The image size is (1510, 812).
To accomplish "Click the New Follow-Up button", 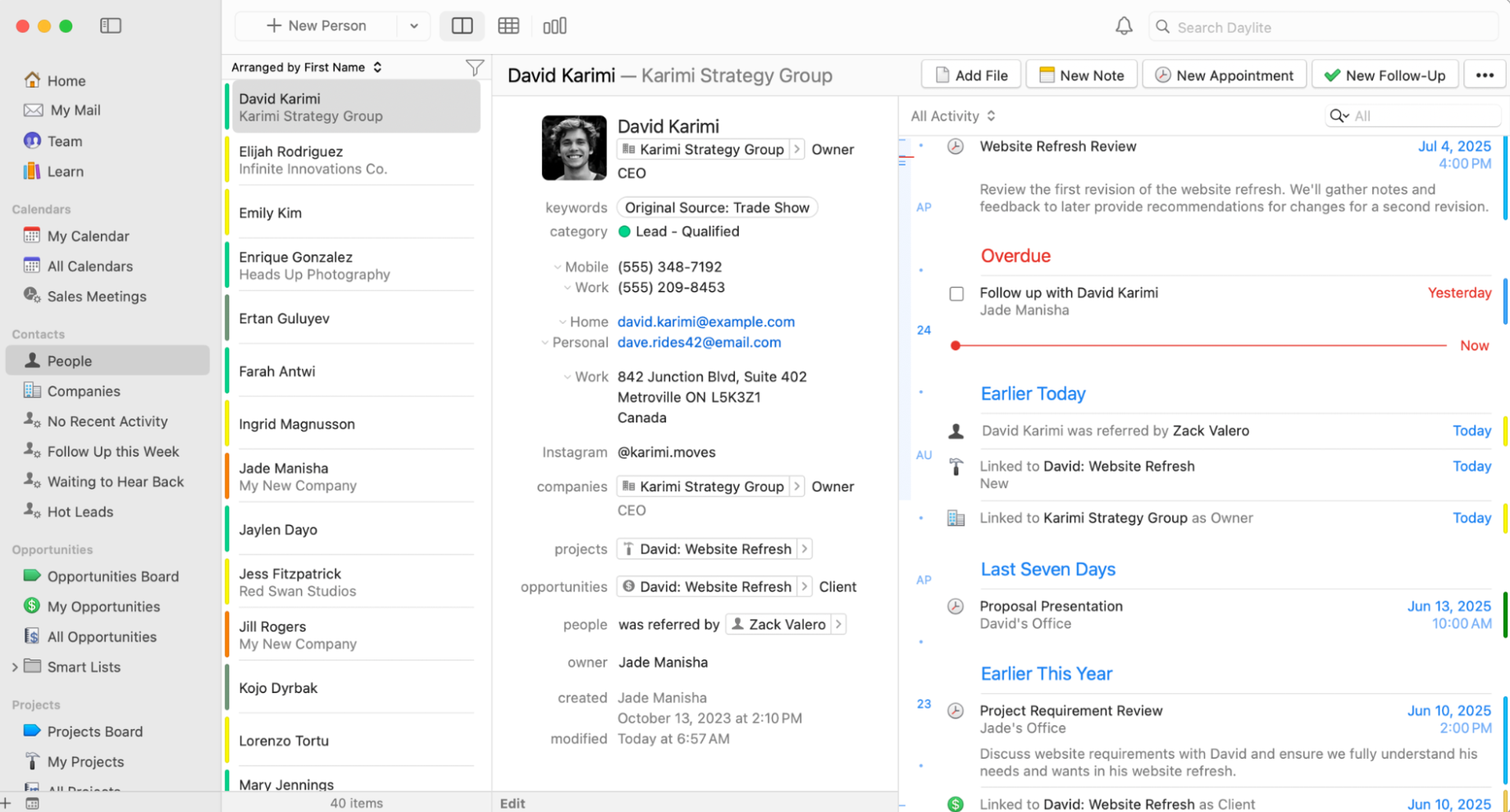I will (1385, 75).
